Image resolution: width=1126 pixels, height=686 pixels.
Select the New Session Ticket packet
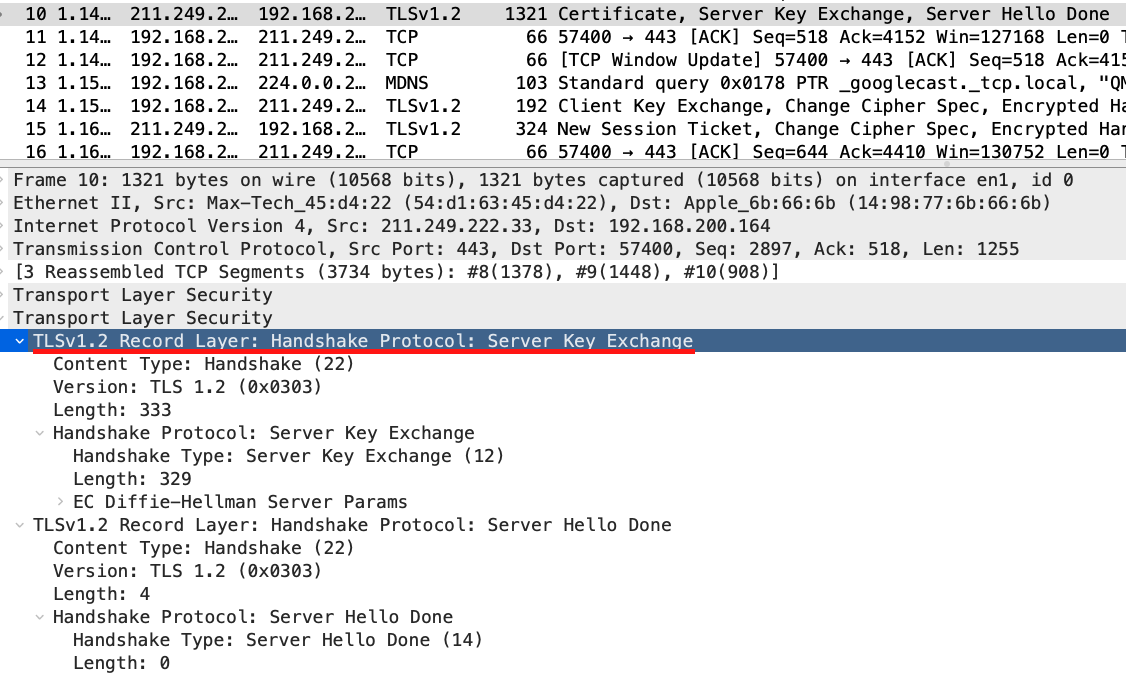pyautogui.click(x=400, y=128)
